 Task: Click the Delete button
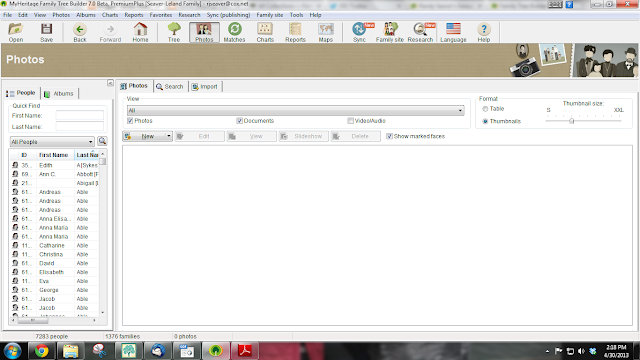(356, 136)
